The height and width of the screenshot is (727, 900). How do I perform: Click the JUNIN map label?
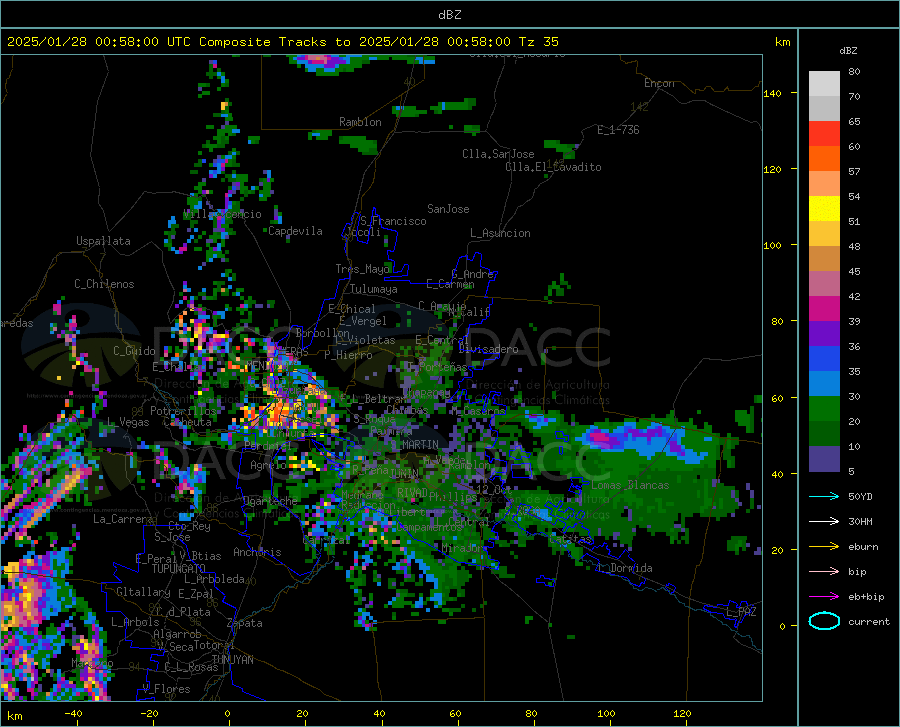point(404,473)
